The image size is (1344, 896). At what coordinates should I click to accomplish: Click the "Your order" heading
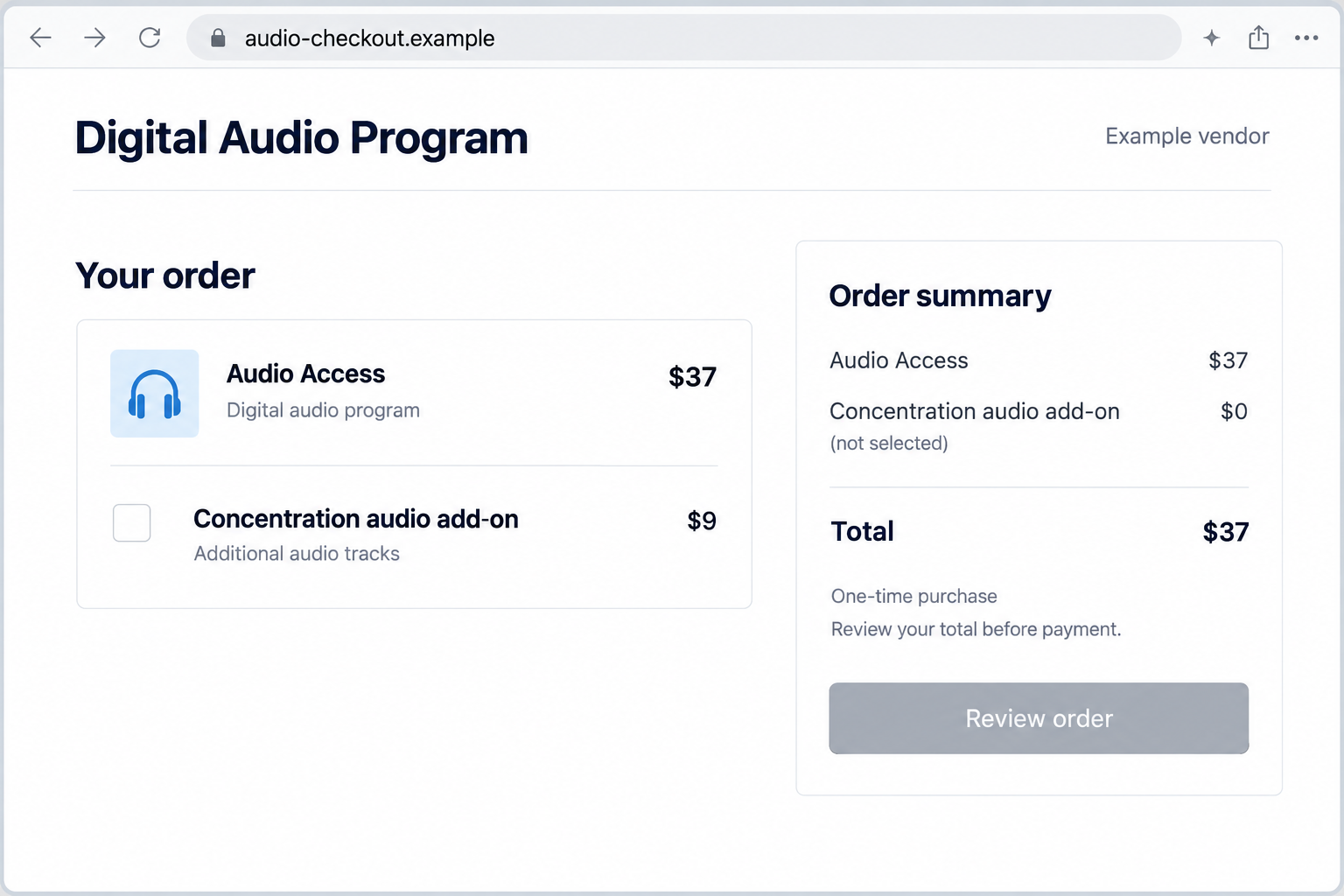165,276
